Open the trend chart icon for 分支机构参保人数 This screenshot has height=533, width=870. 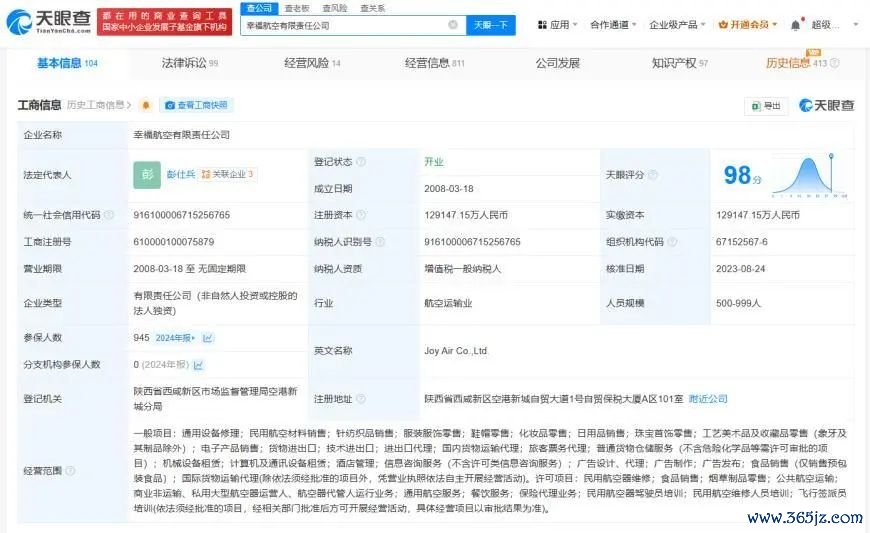tap(199, 365)
